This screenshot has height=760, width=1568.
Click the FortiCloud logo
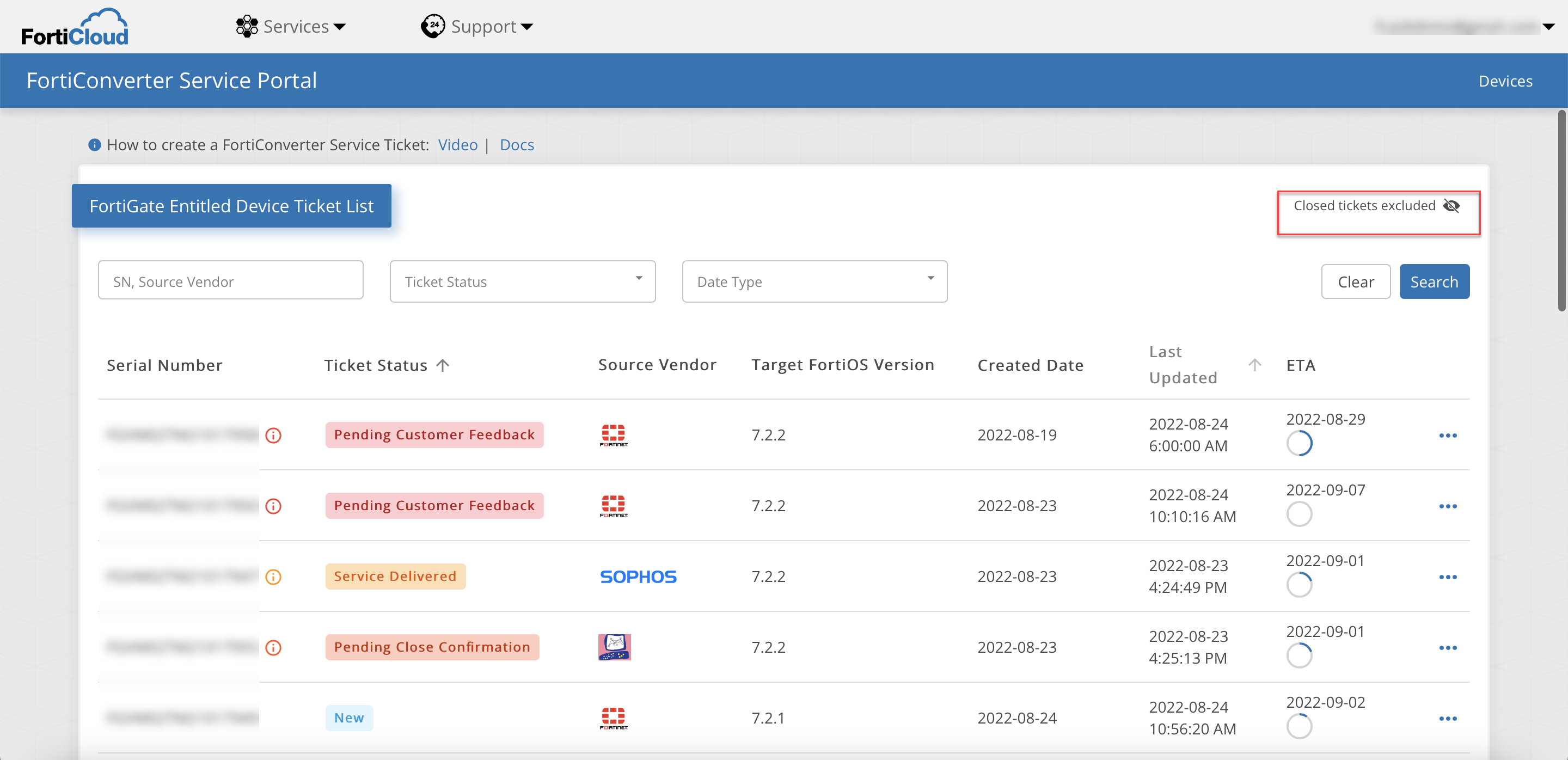tap(75, 27)
